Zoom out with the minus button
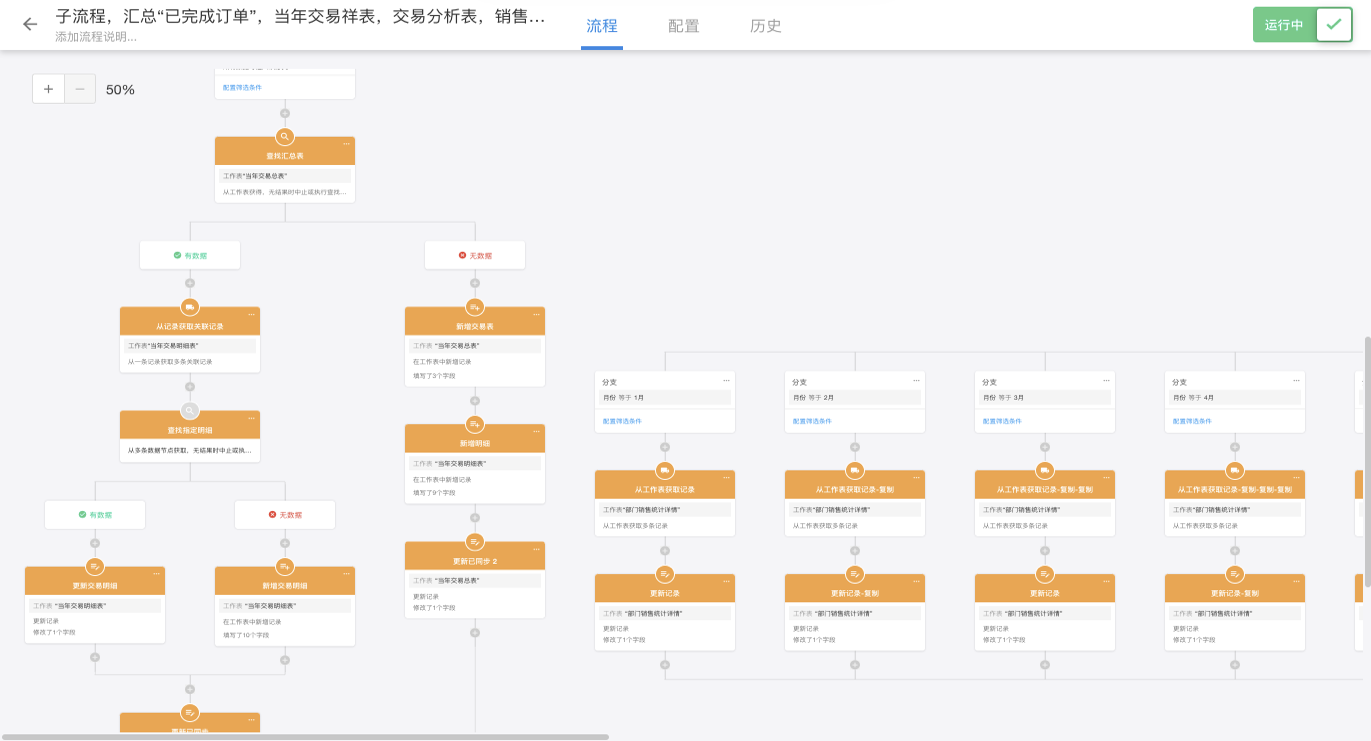Image resolution: width=1371 pixels, height=741 pixels. coord(80,89)
